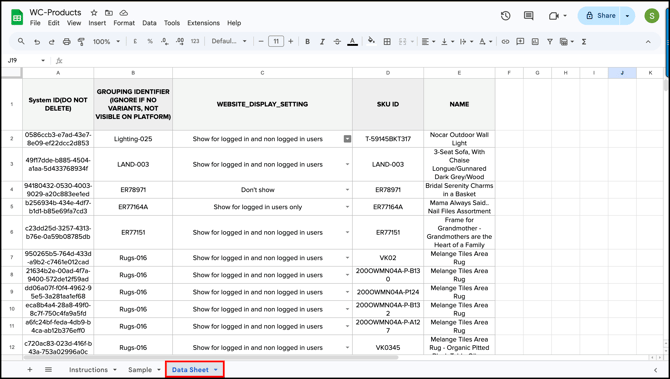Open the comments panel icon

pyautogui.click(x=529, y=16)
